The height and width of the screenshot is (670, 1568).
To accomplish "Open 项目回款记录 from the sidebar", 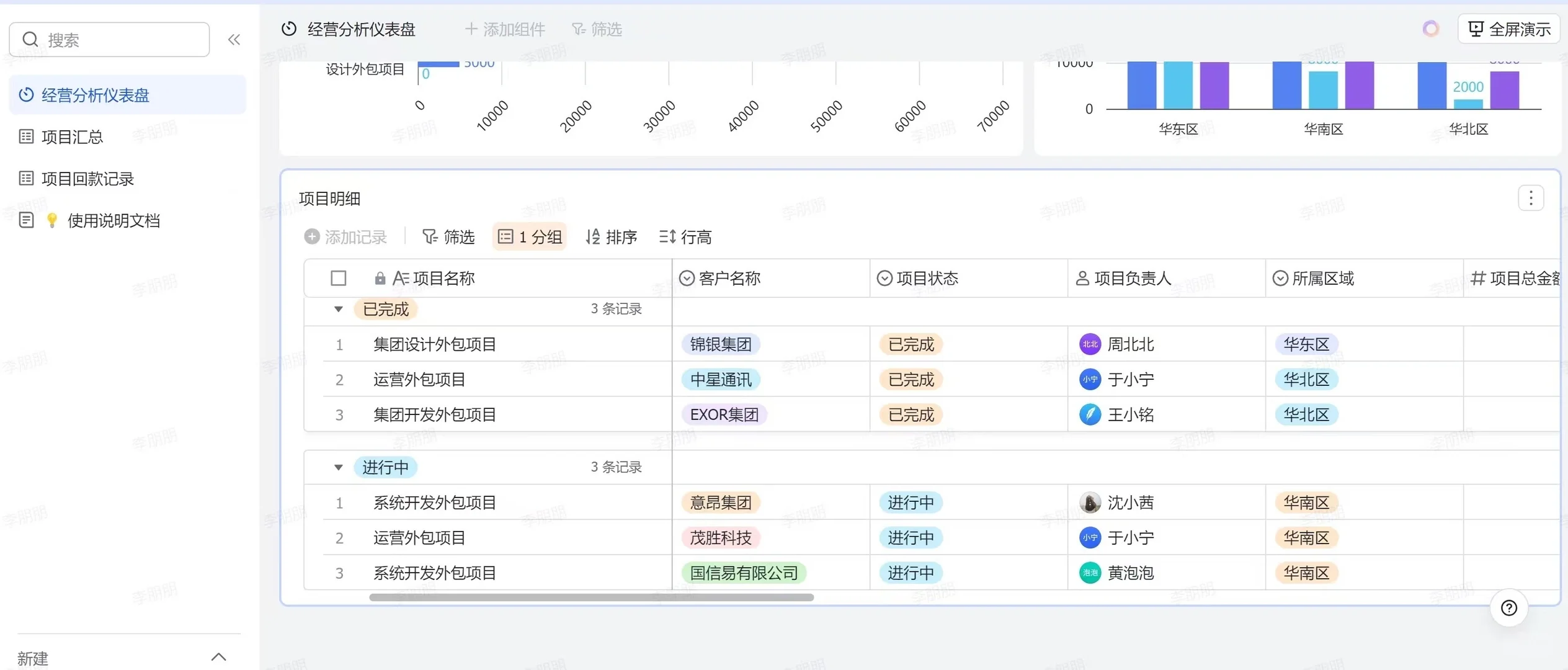I will (x=87, y=178).
